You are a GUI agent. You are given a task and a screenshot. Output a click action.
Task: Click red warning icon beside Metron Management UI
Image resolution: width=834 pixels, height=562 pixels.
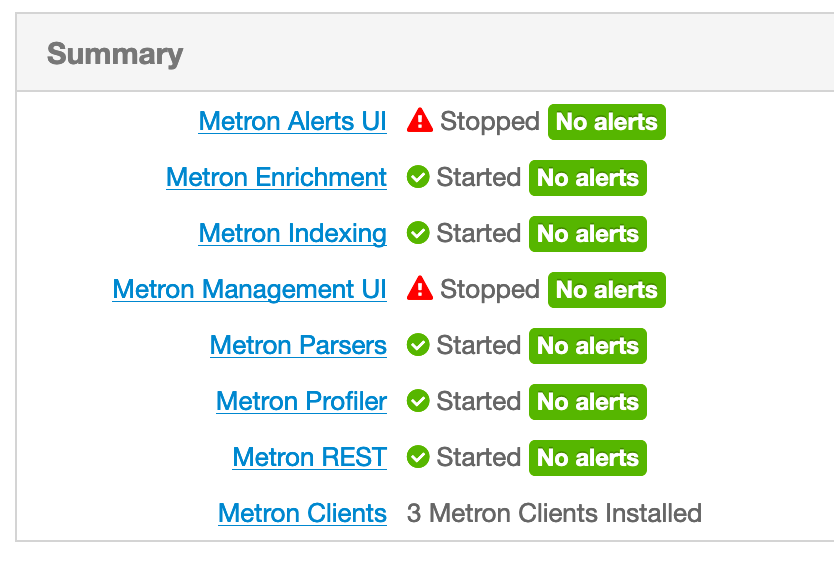[420, 289]
